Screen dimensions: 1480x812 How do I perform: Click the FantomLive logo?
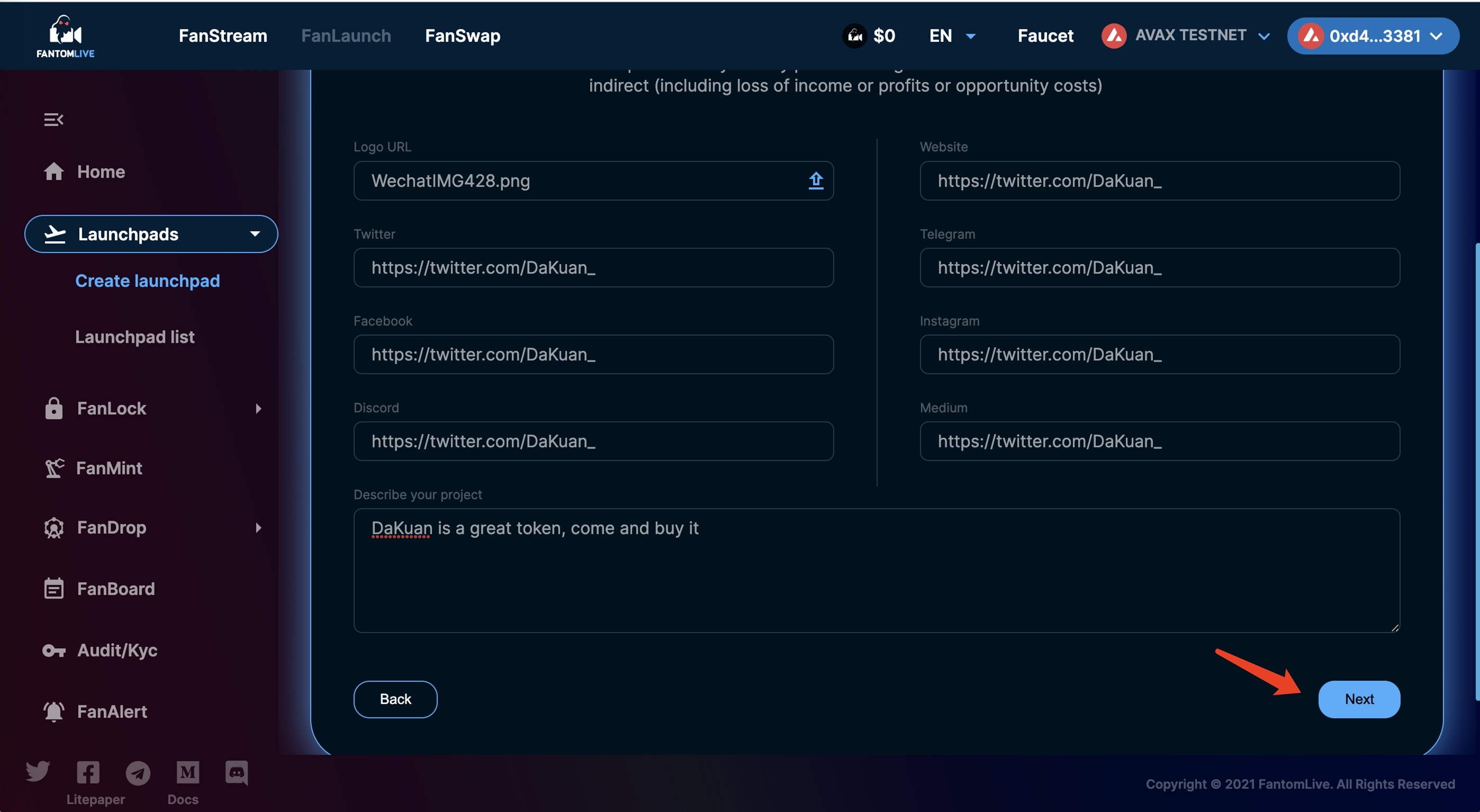point(65,36)
